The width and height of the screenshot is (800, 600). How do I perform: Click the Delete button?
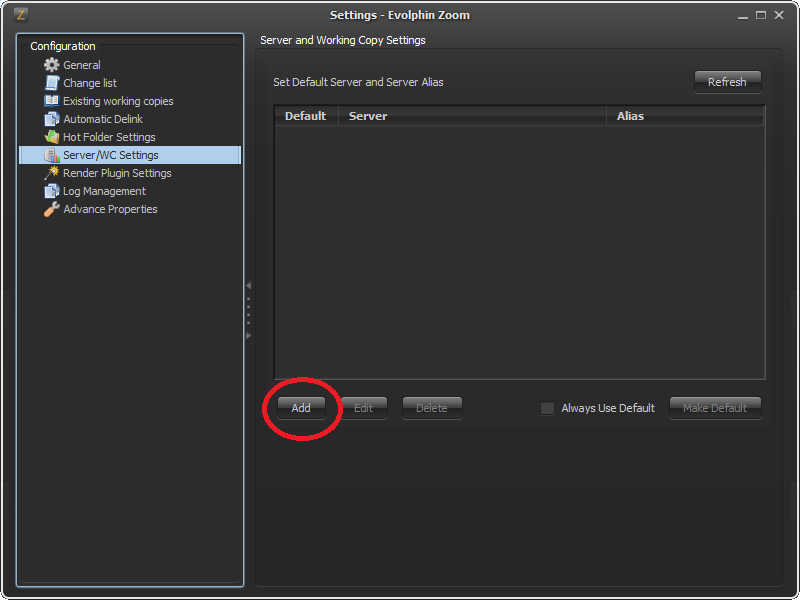(x=432, y=408)
